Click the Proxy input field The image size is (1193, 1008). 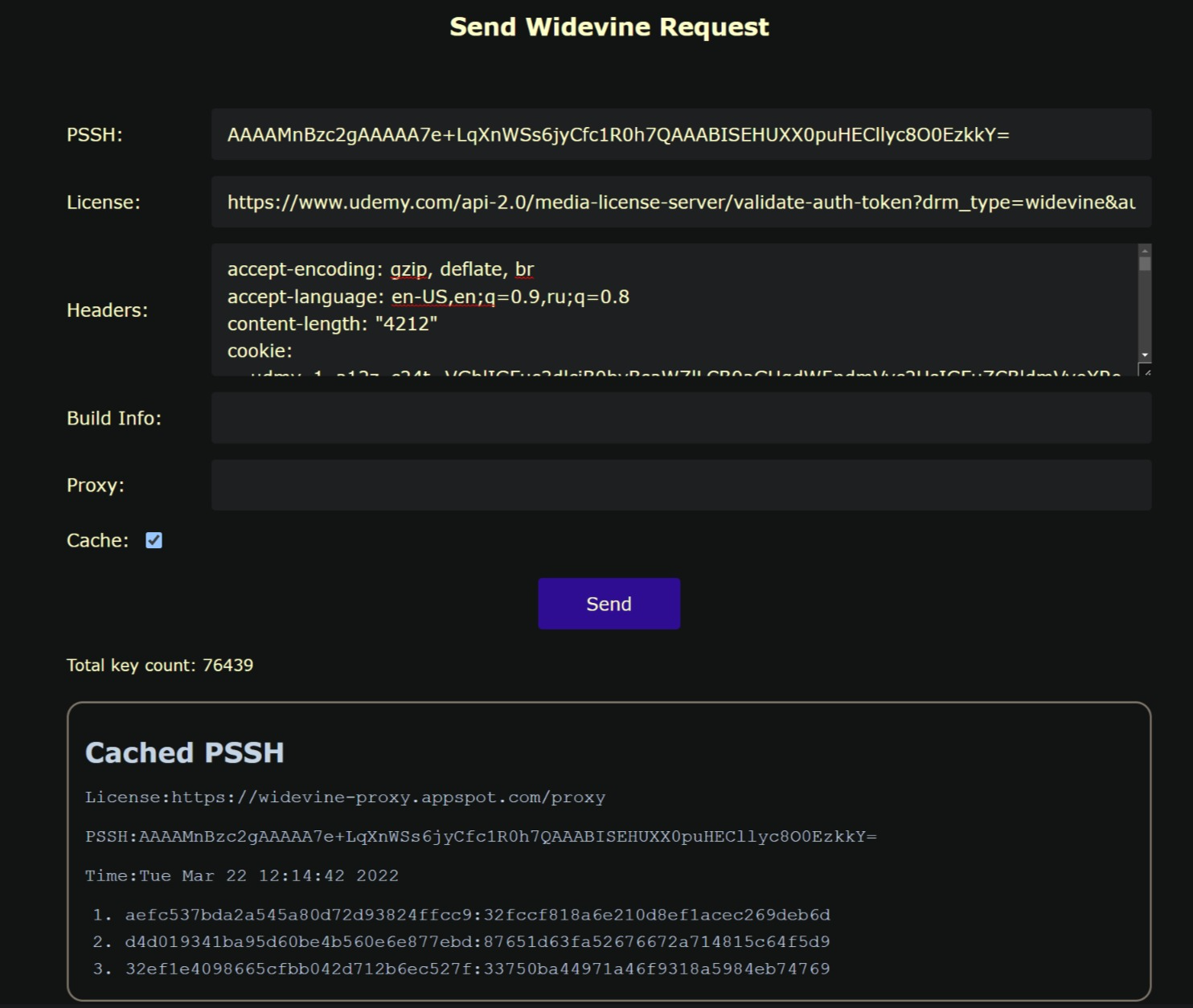click(680, 485)
